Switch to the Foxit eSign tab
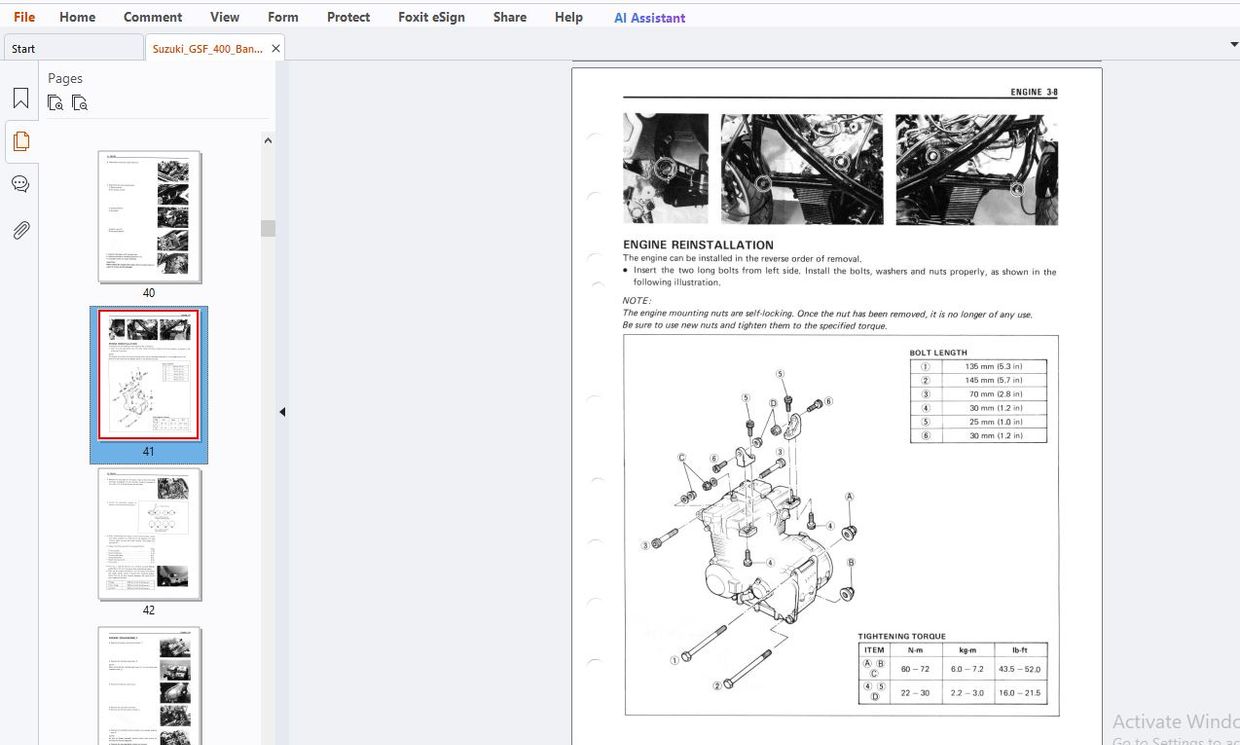Image resolution: width=1240 pixels, height=745 pixels. click(x=431, y=16)
